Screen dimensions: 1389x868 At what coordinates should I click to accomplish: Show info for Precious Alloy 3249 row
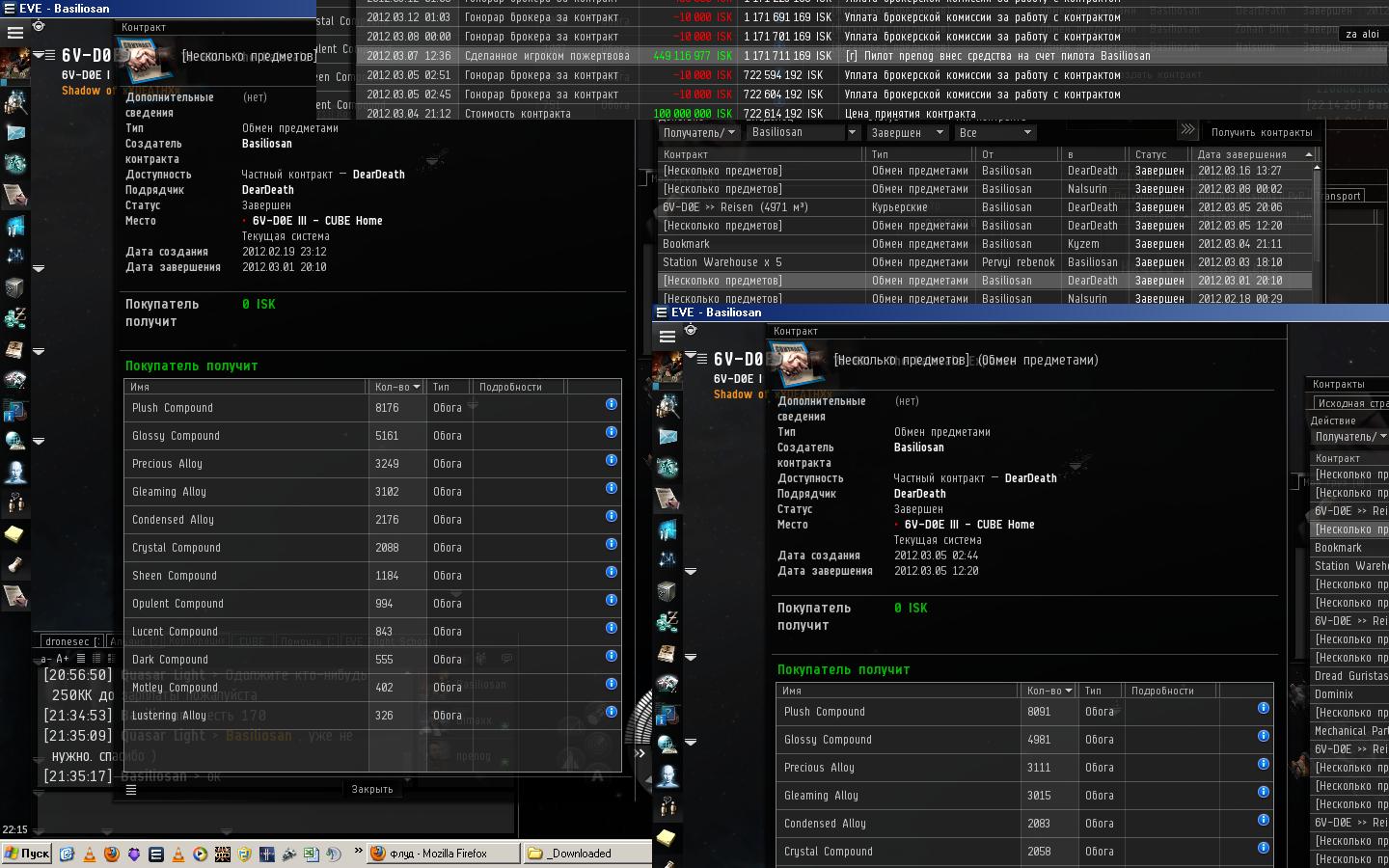[x=612, y=460]
